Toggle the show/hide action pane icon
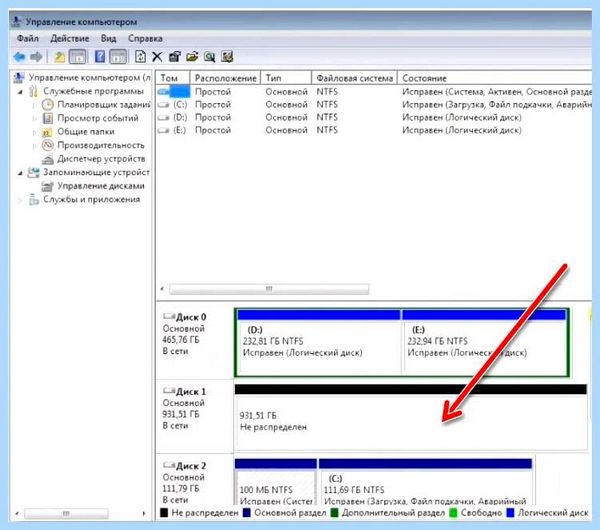The image size is (600, 530). coord(118,57)
